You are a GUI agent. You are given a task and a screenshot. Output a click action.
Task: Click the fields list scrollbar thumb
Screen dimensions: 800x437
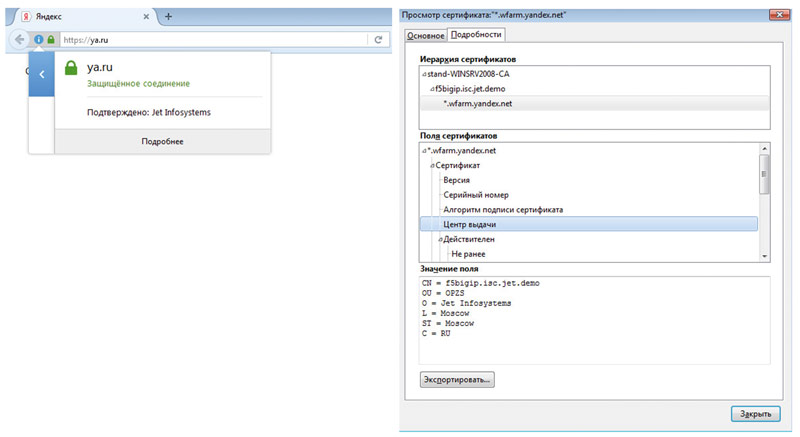coord(764,174)
